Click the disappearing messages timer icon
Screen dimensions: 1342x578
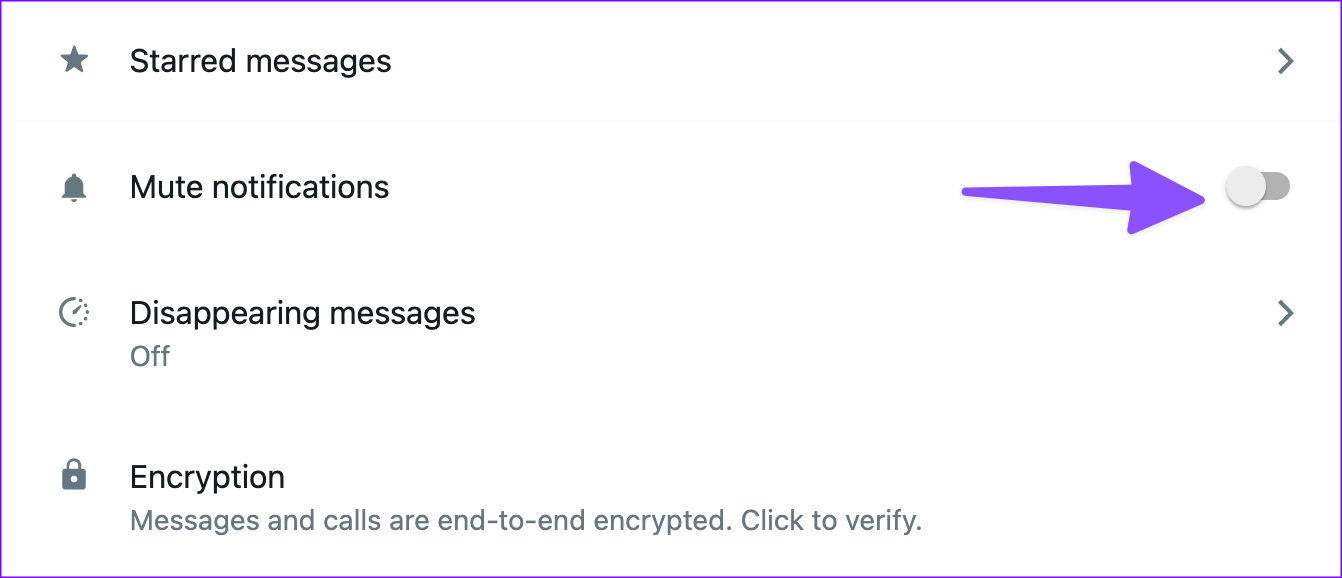point(74,313)
